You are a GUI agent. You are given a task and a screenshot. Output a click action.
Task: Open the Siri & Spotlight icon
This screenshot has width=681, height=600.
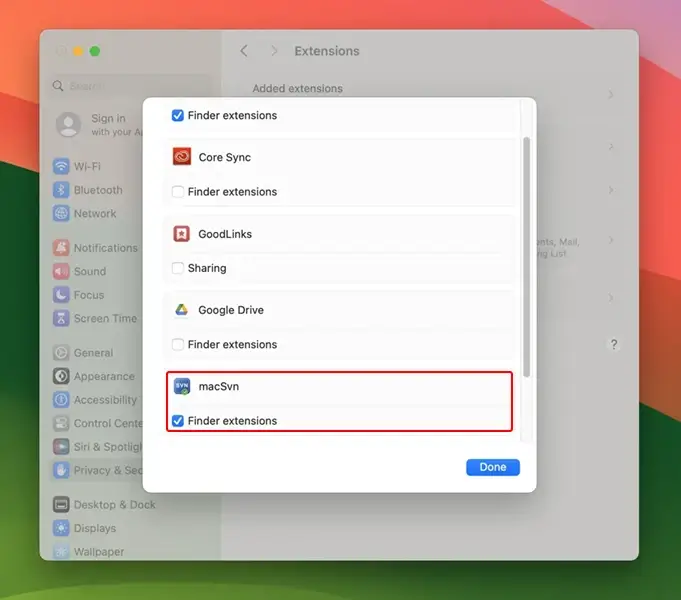click(x=61, y=446)
